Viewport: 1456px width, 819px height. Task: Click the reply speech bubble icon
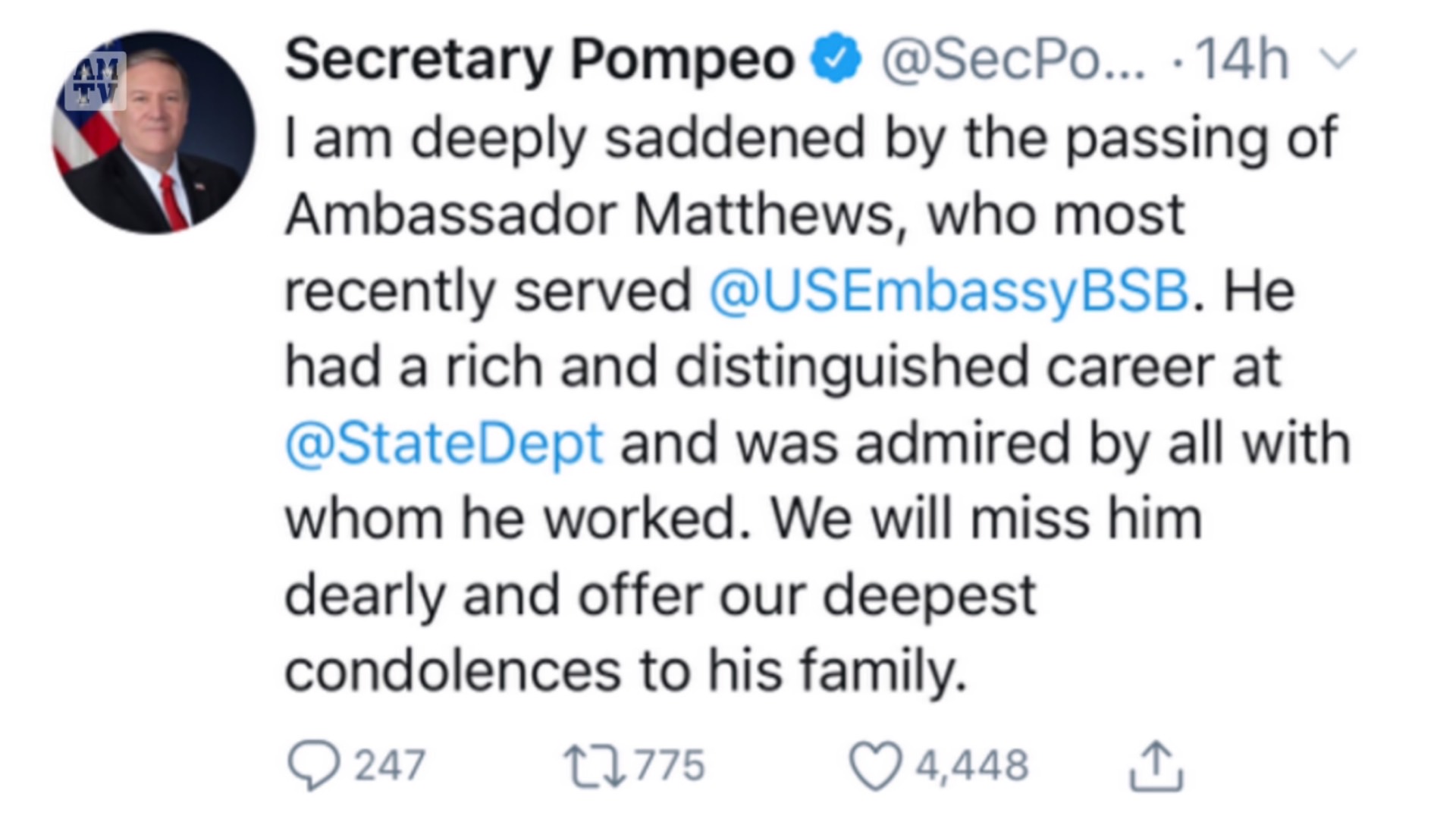(314, 764)
